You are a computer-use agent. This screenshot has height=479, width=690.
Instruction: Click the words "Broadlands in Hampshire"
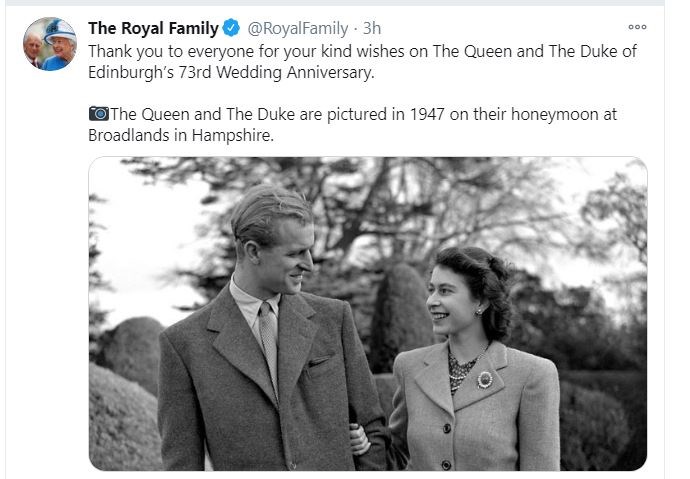[181, 135]
